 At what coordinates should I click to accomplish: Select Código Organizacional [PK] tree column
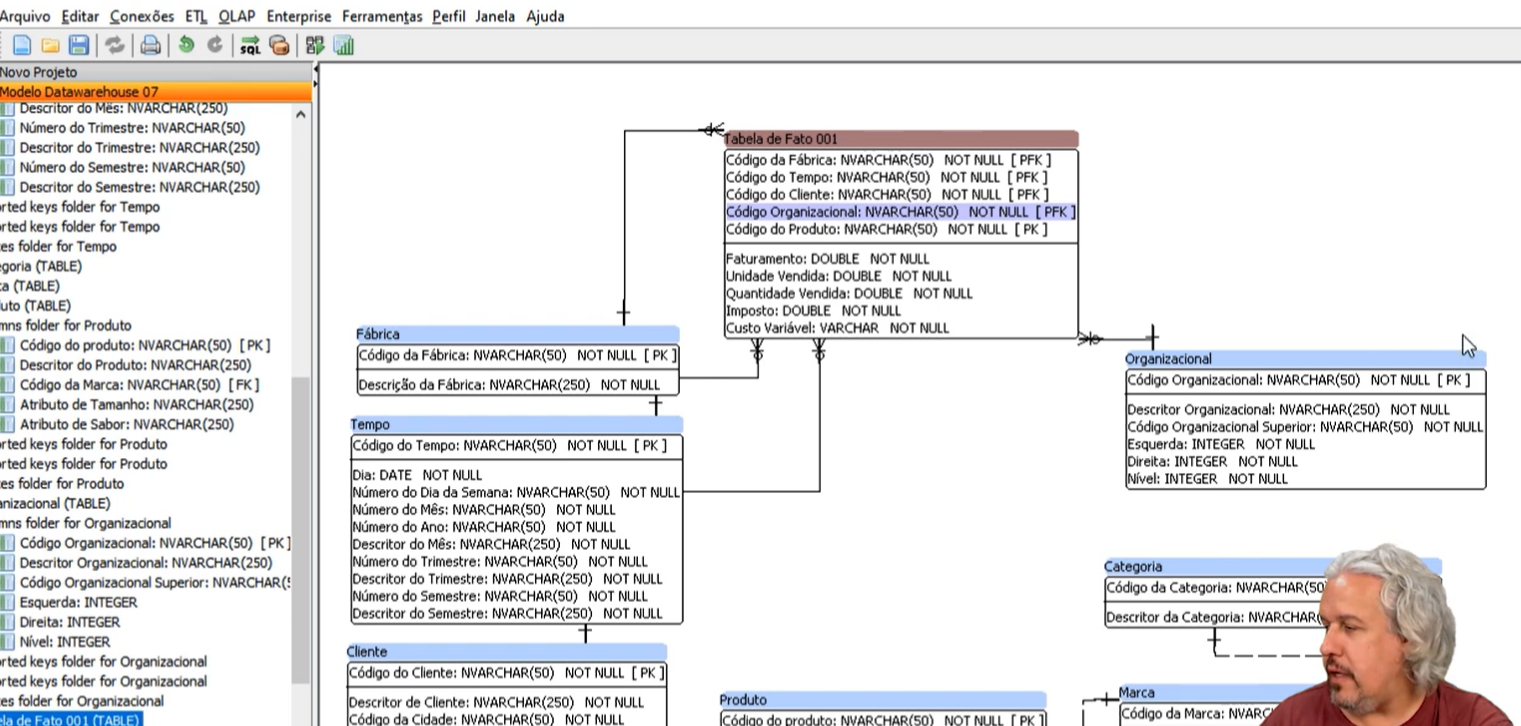point(155,543)
